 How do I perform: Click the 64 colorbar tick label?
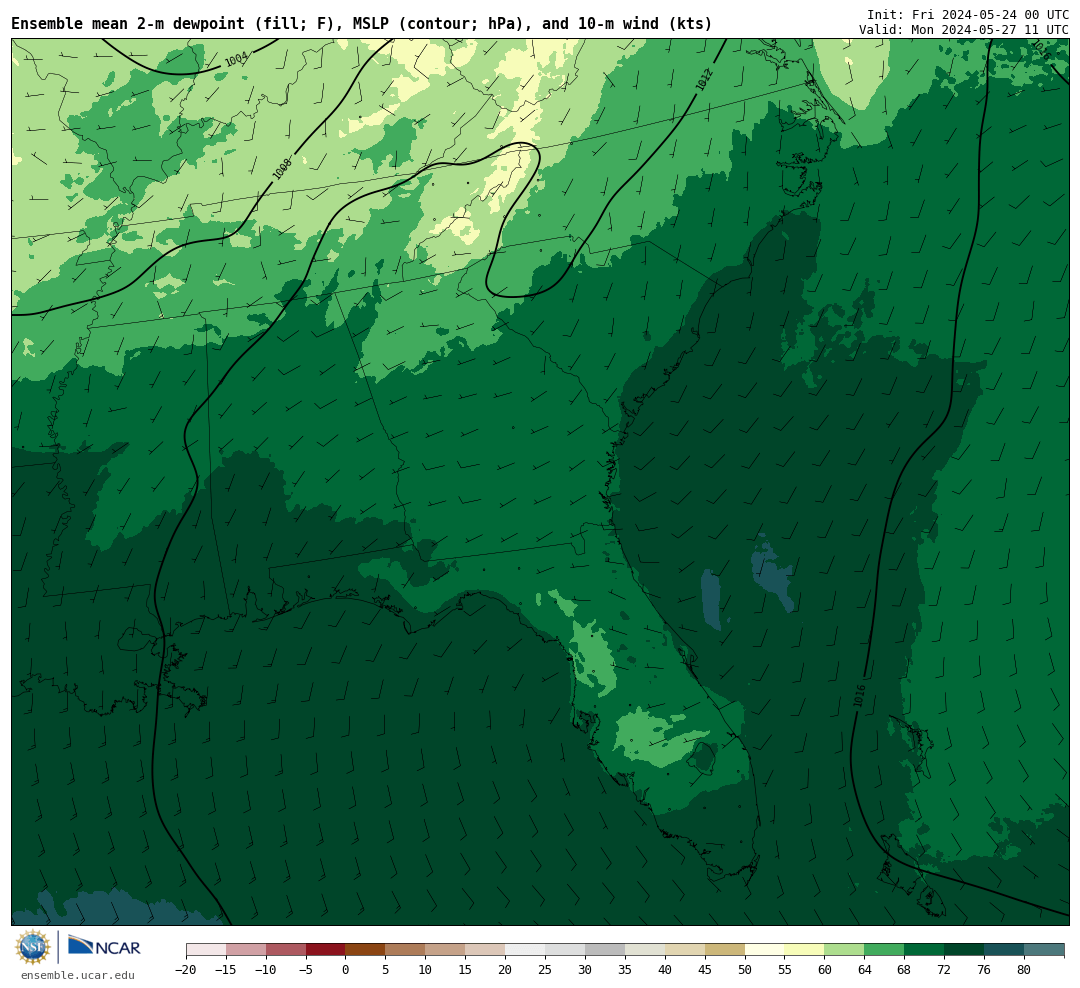pyautogui.click(x=864, y=969)
